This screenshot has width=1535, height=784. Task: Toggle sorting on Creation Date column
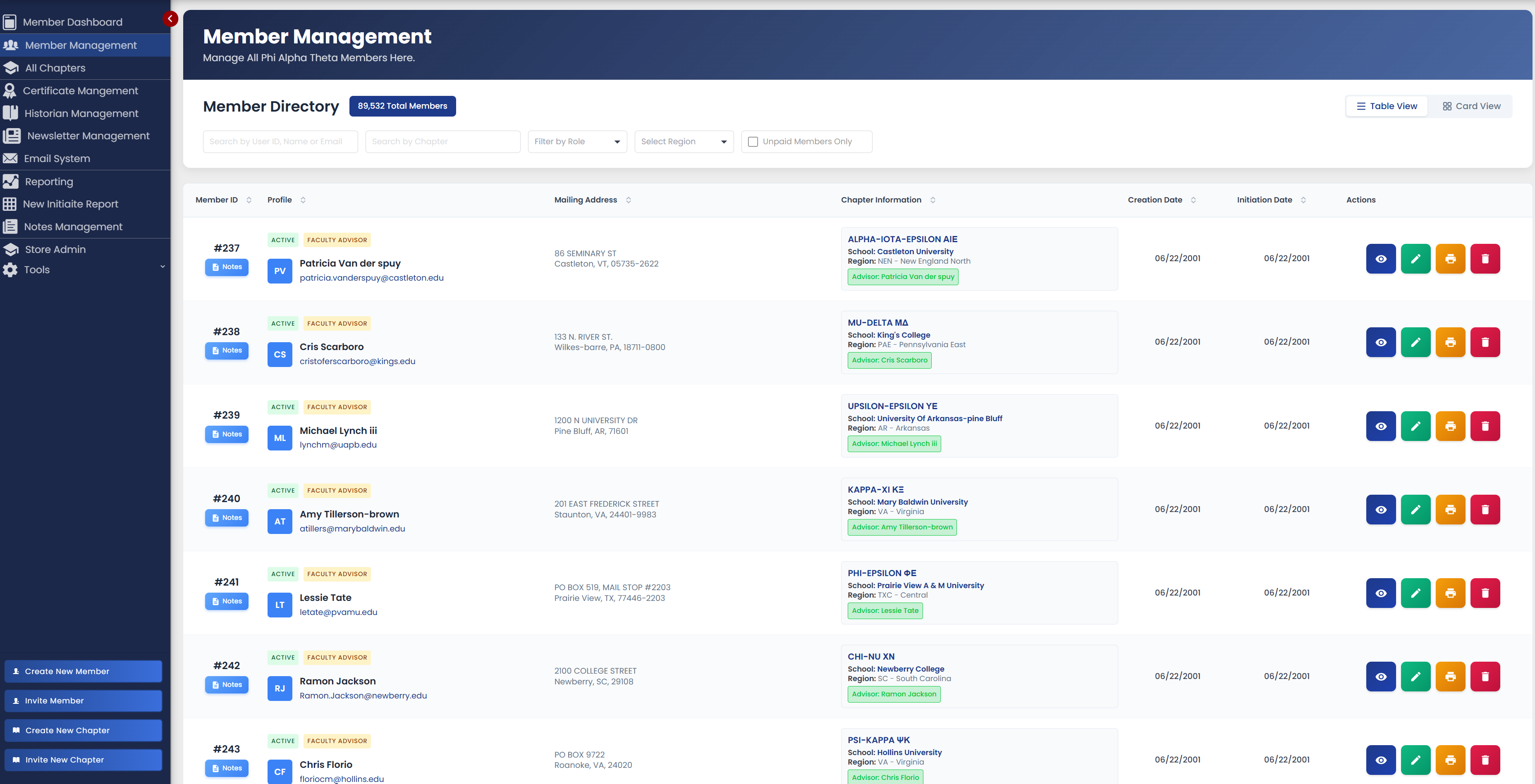pyautogui.click(x=1192, y=200)
